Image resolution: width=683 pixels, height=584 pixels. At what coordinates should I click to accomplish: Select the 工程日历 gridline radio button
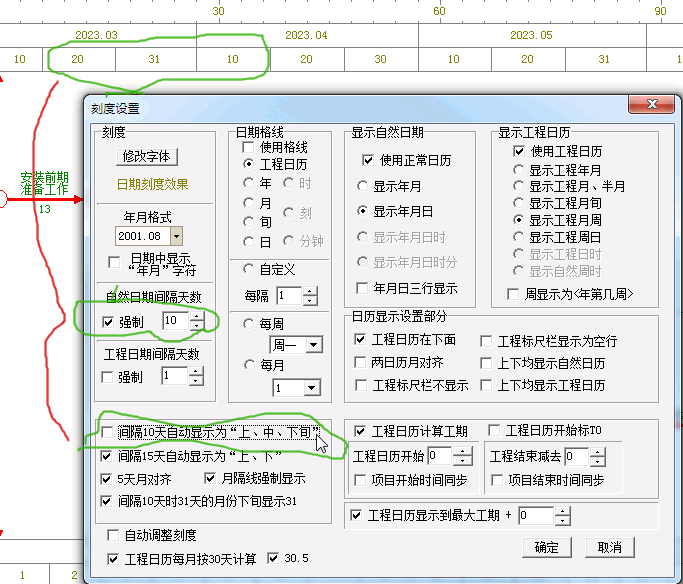click(248, 164)
